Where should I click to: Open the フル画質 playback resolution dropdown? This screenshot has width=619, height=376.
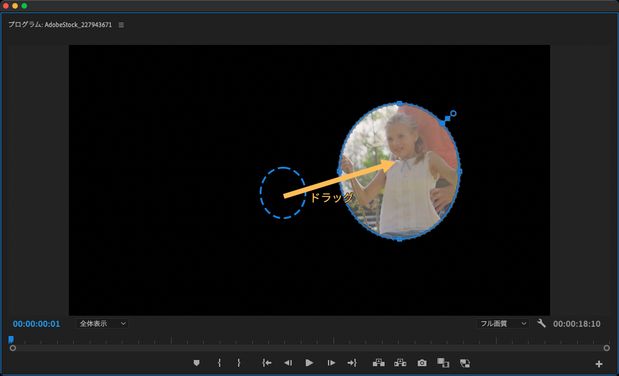click(x=503, y=323)
